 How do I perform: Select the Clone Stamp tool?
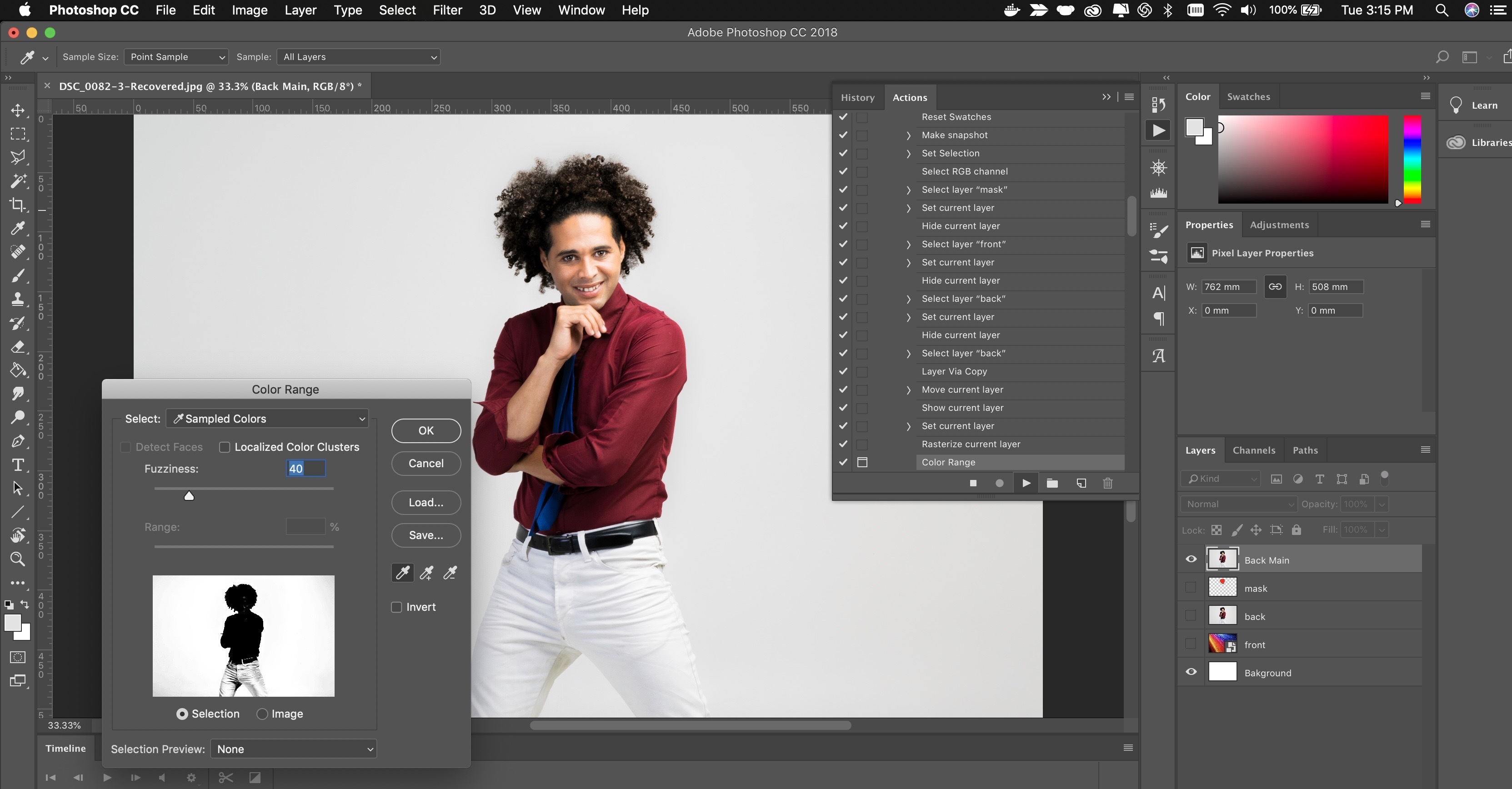click(x=18, y=299)
